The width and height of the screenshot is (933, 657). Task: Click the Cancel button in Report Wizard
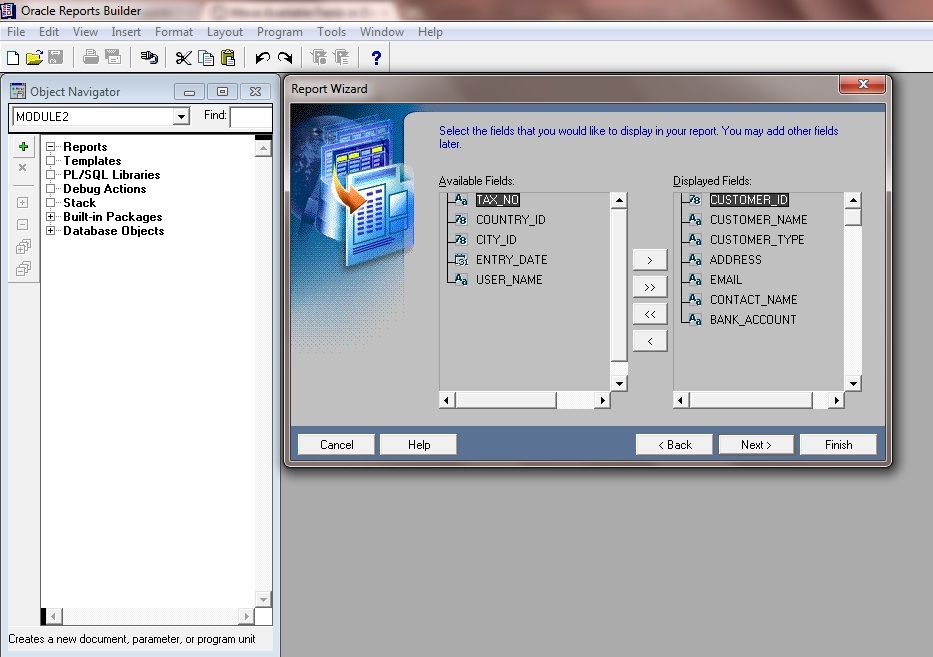click(x=336, y=445)
